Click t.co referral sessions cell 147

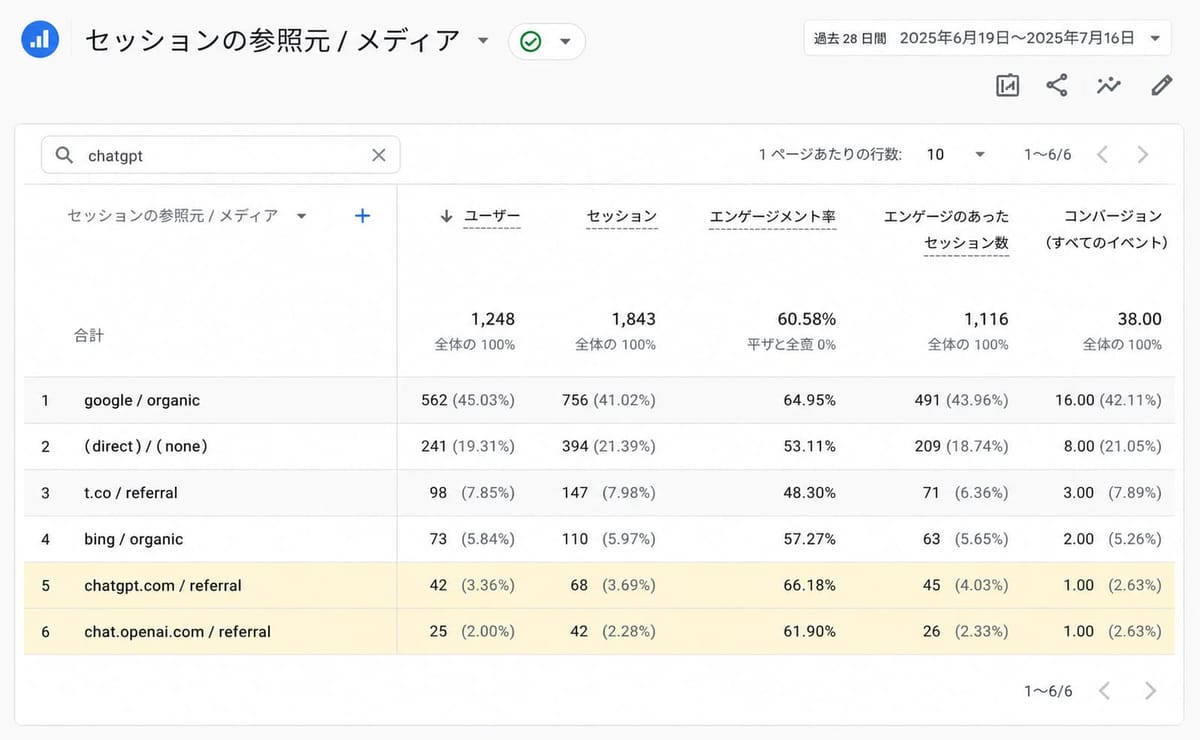click(x=609, y=493)
